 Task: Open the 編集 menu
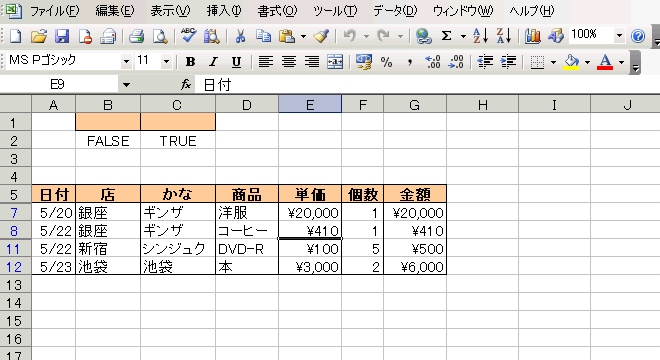tap(115, 11)
